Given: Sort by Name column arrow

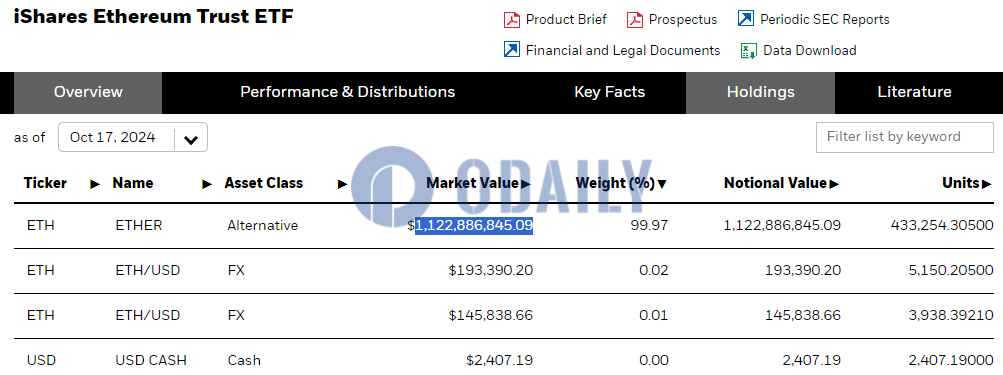Looking at the screenshot, I should 207,184.
